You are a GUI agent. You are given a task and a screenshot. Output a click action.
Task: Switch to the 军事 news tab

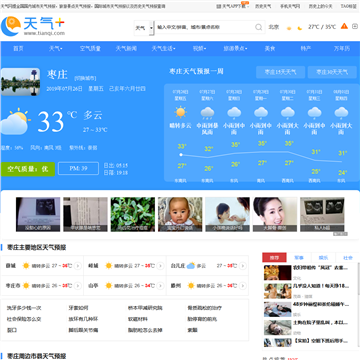299,258
